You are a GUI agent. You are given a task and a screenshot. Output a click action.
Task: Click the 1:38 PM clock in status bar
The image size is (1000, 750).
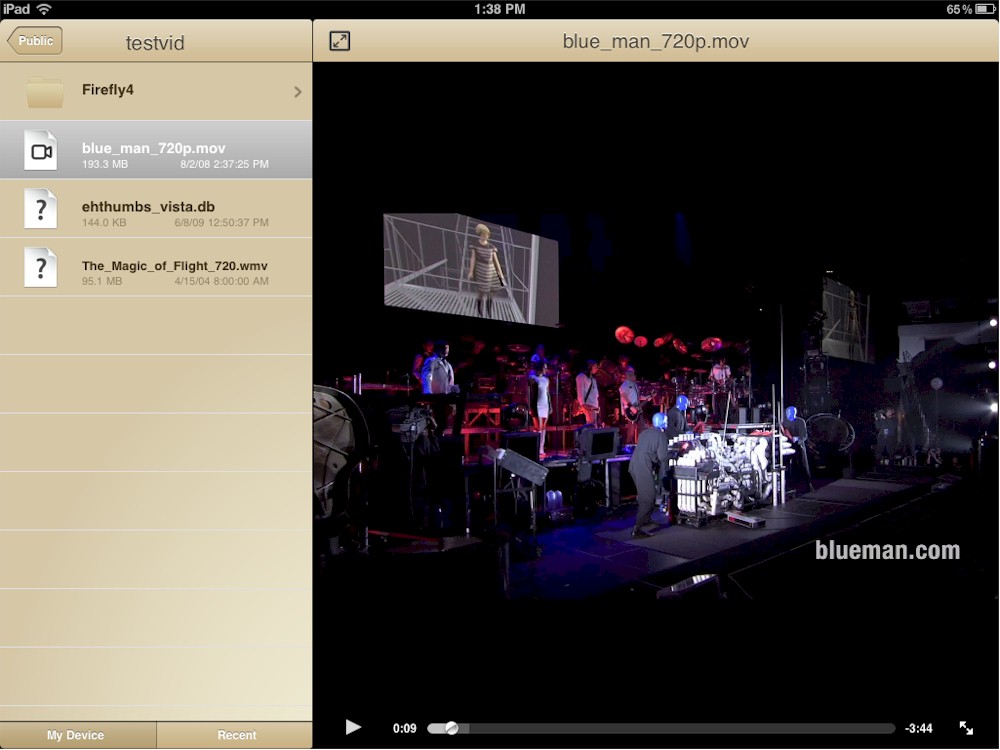pos(500,9)
